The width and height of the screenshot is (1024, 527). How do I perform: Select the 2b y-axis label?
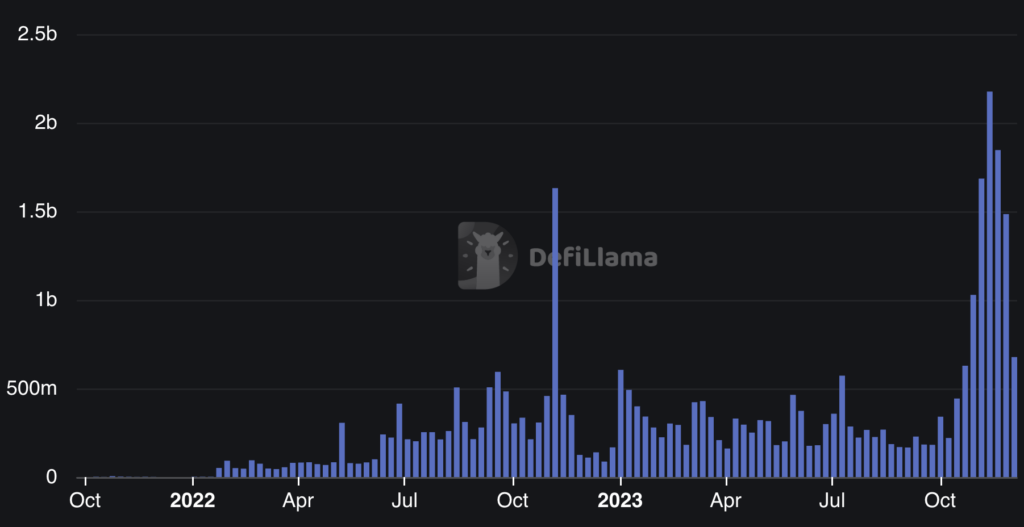pyautogui.click(x=46, y=123)
